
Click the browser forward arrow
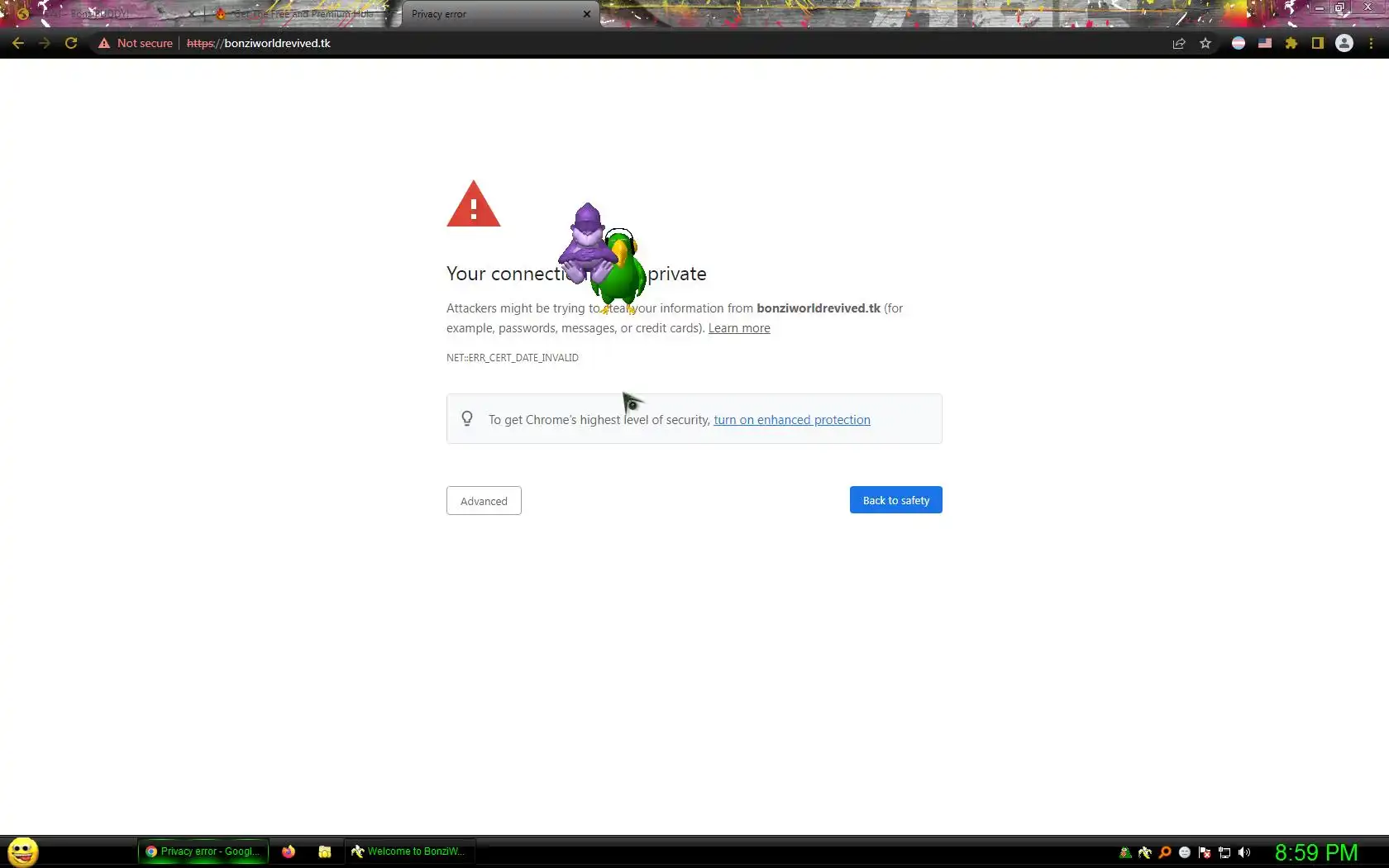tap(45, 43)
